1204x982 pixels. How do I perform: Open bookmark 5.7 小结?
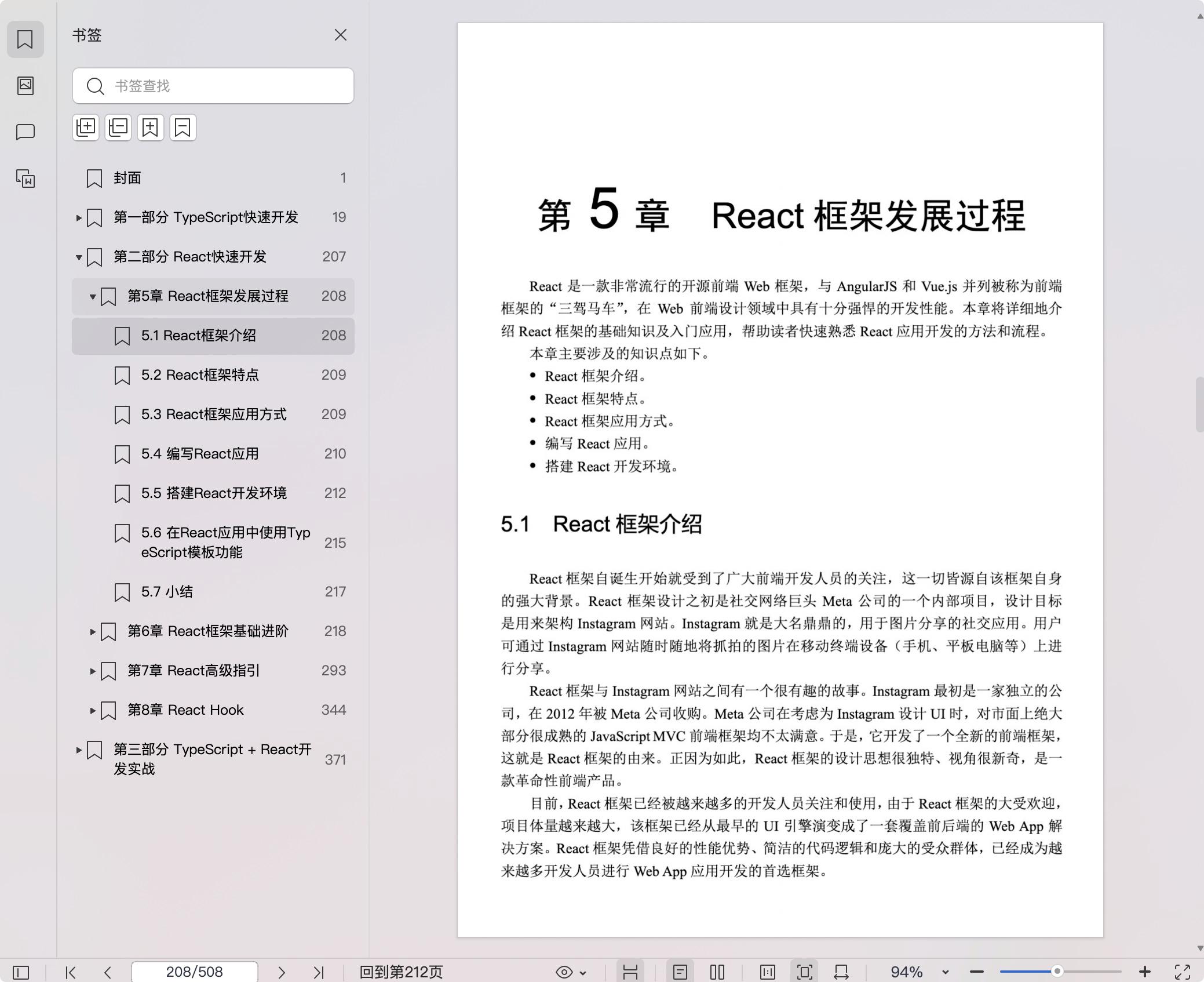213,592
